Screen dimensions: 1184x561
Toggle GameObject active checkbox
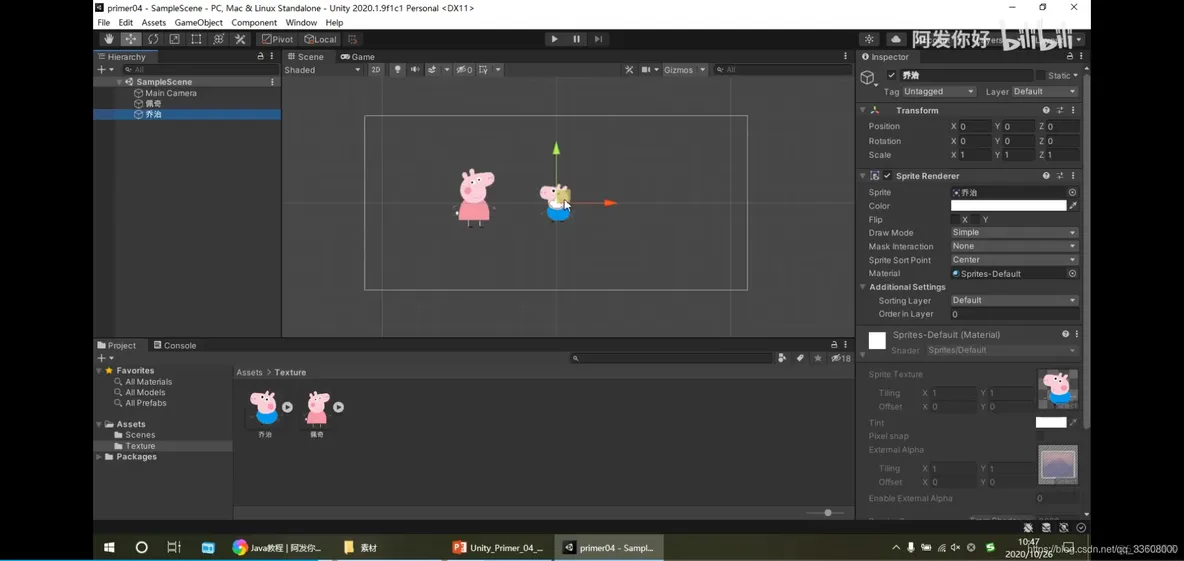(892, 76)
